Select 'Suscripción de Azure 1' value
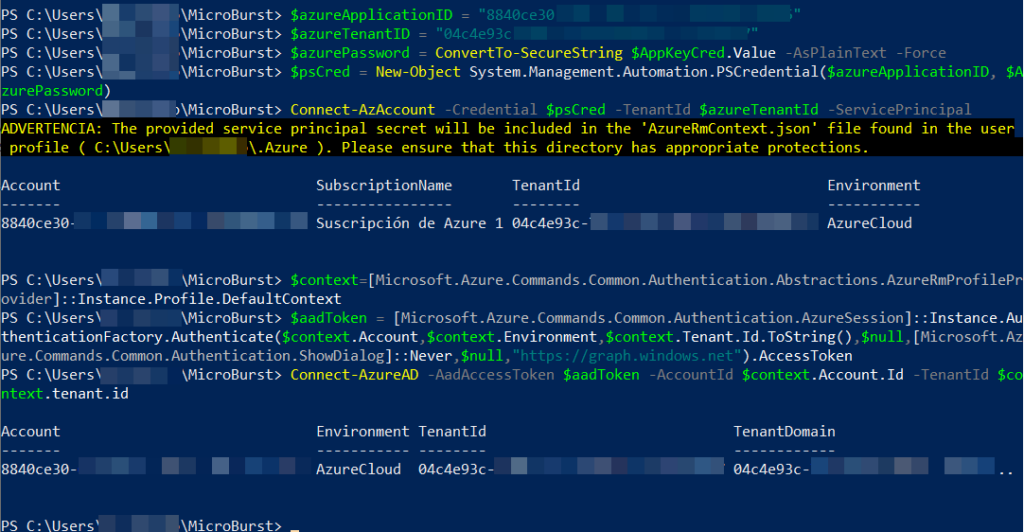The width and height of the screenshot is (1024, 532). point(409,223)
